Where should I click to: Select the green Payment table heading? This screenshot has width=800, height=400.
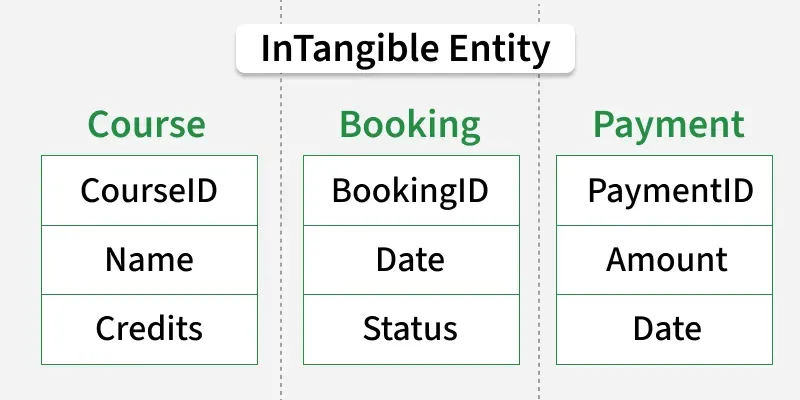[x=668, y=125]
